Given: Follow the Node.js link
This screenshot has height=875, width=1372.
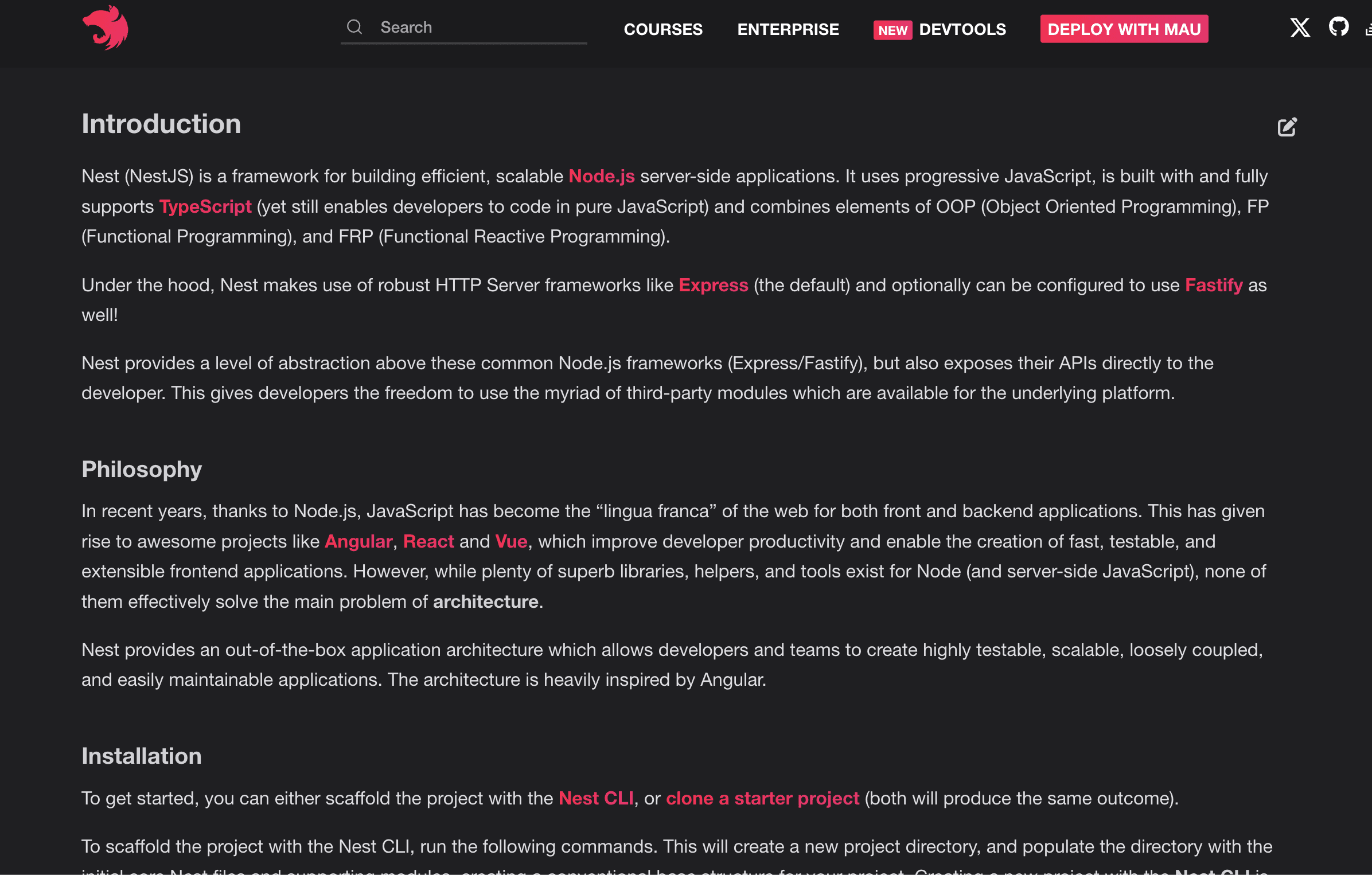Looking at the screenshot, I should (601, 176).
